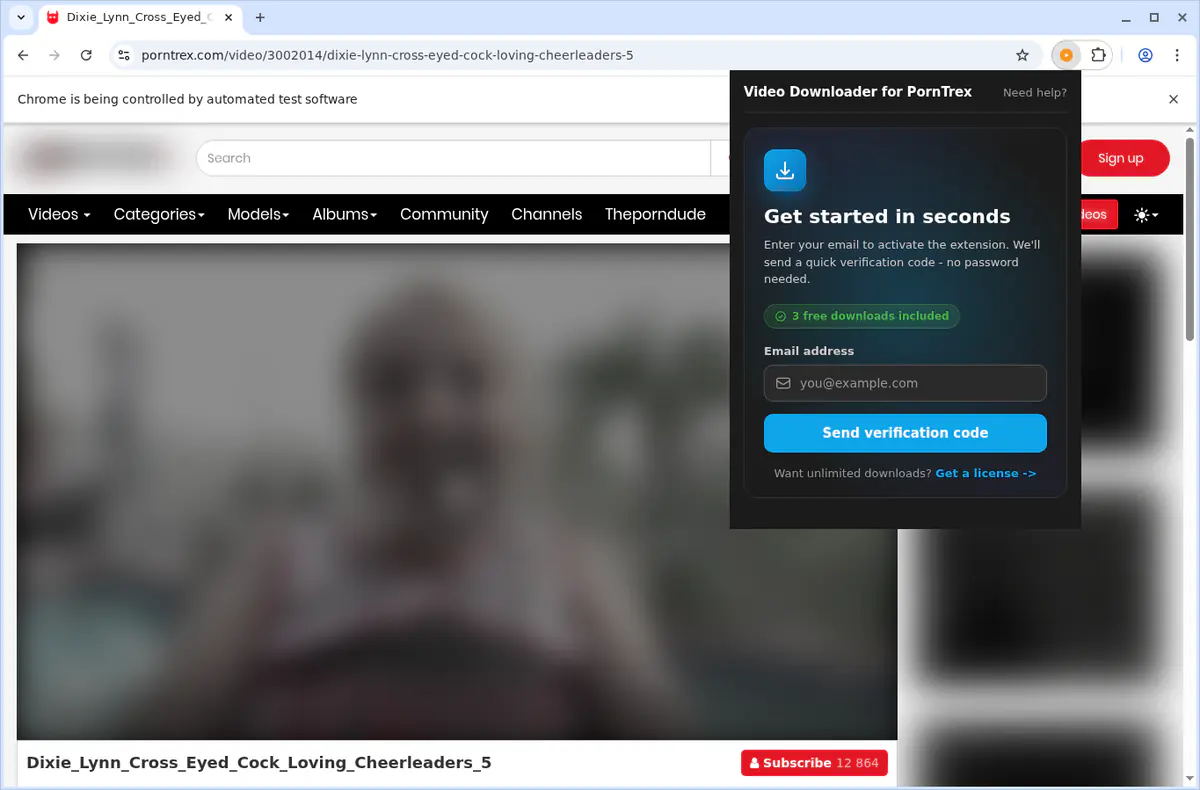1200x790 pixels.
Task: Expand the Albums dropdown menu
Action: (x=344, y=214)
